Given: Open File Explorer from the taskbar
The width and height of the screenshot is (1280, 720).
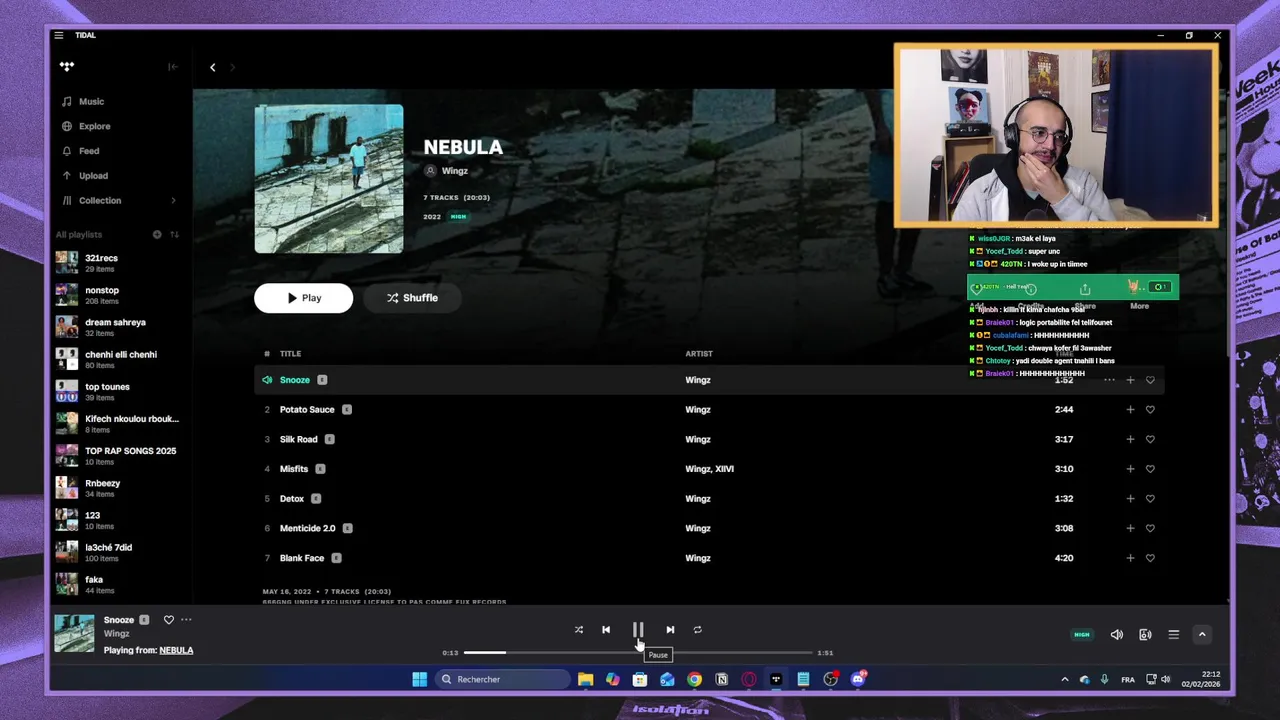Looking at the screenshot, I should pyautogui.click(x=586, y=679).
